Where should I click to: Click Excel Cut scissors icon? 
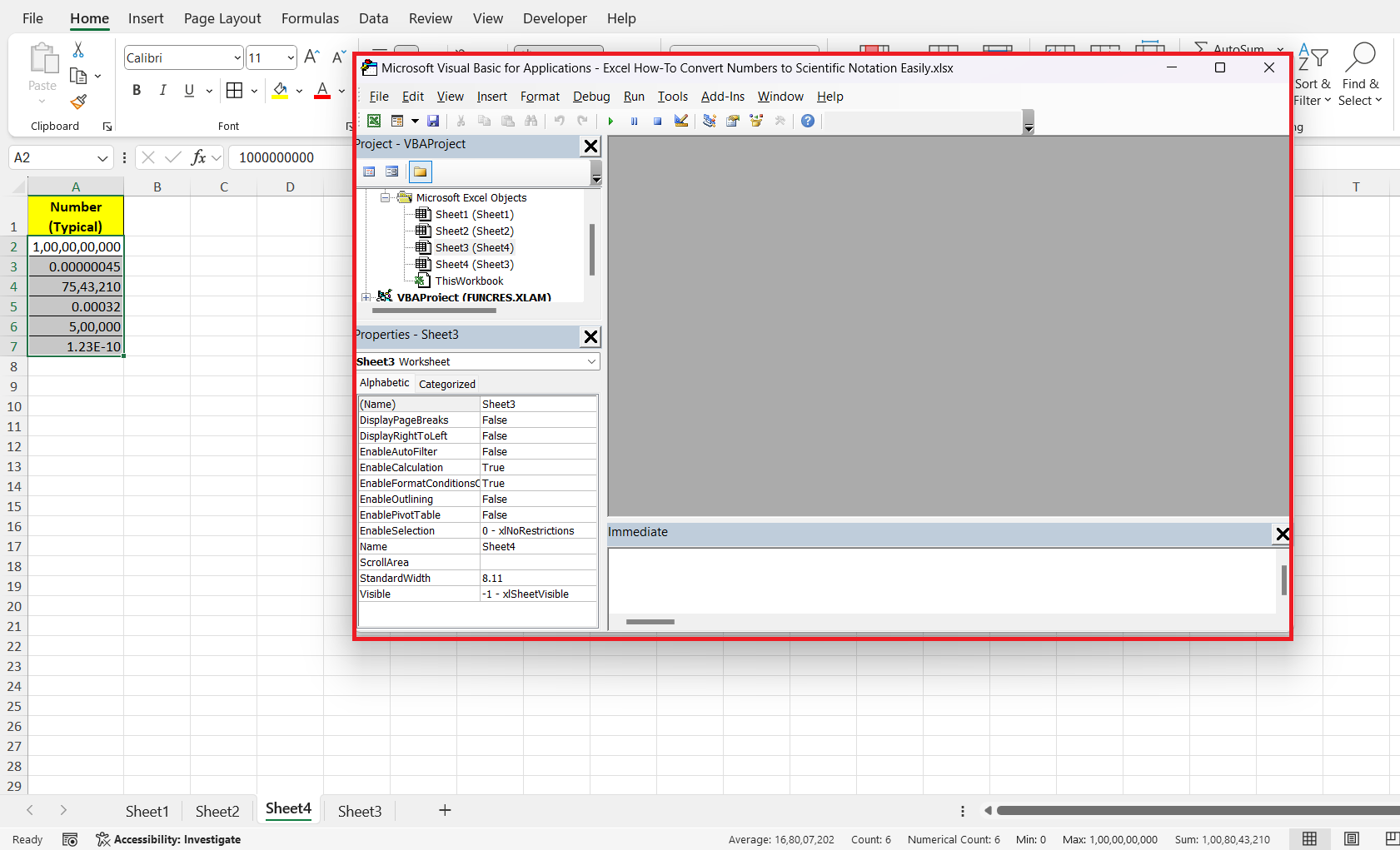(x=78, y=50)
